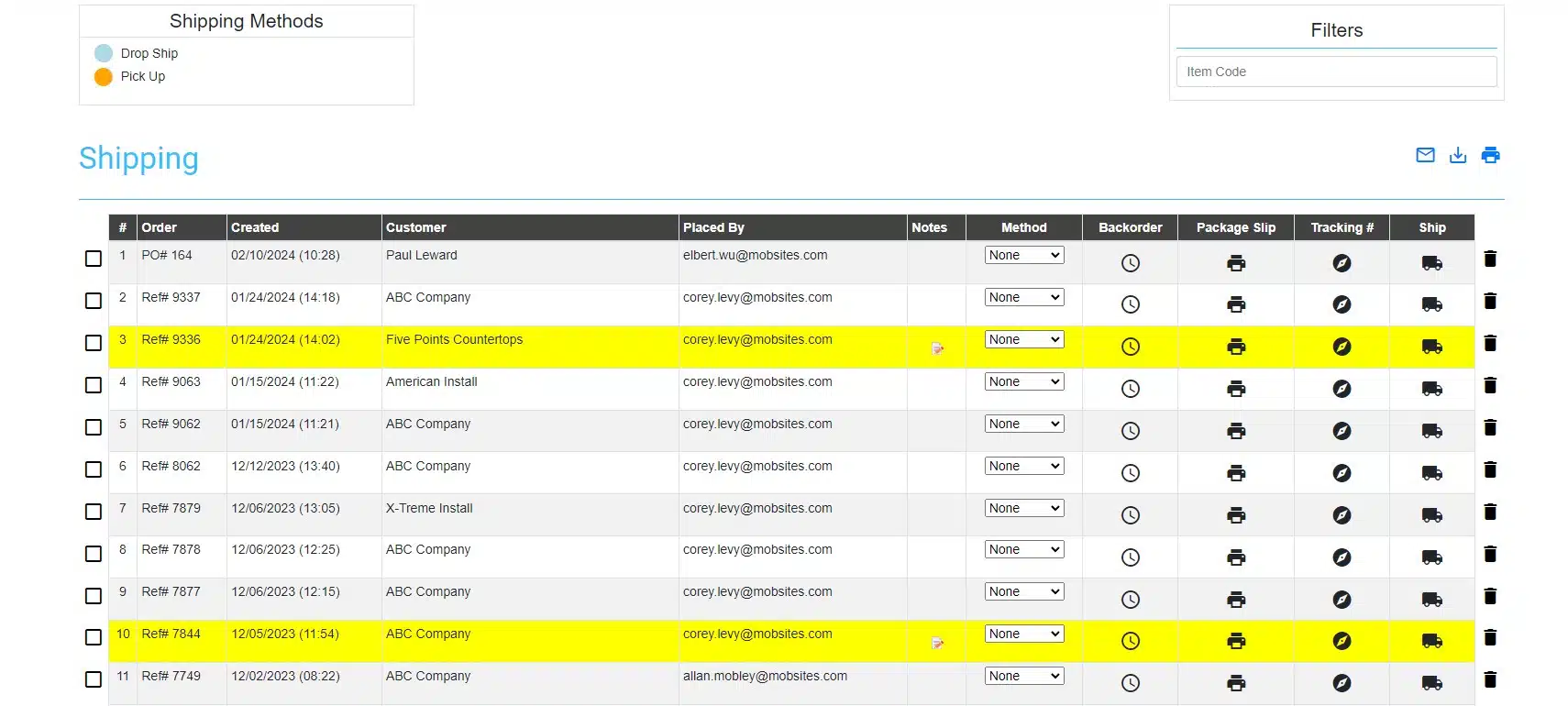Print package slip for Ref# 9337
The height and width of the screenshot is (706, 1568).
(1236, 304)
